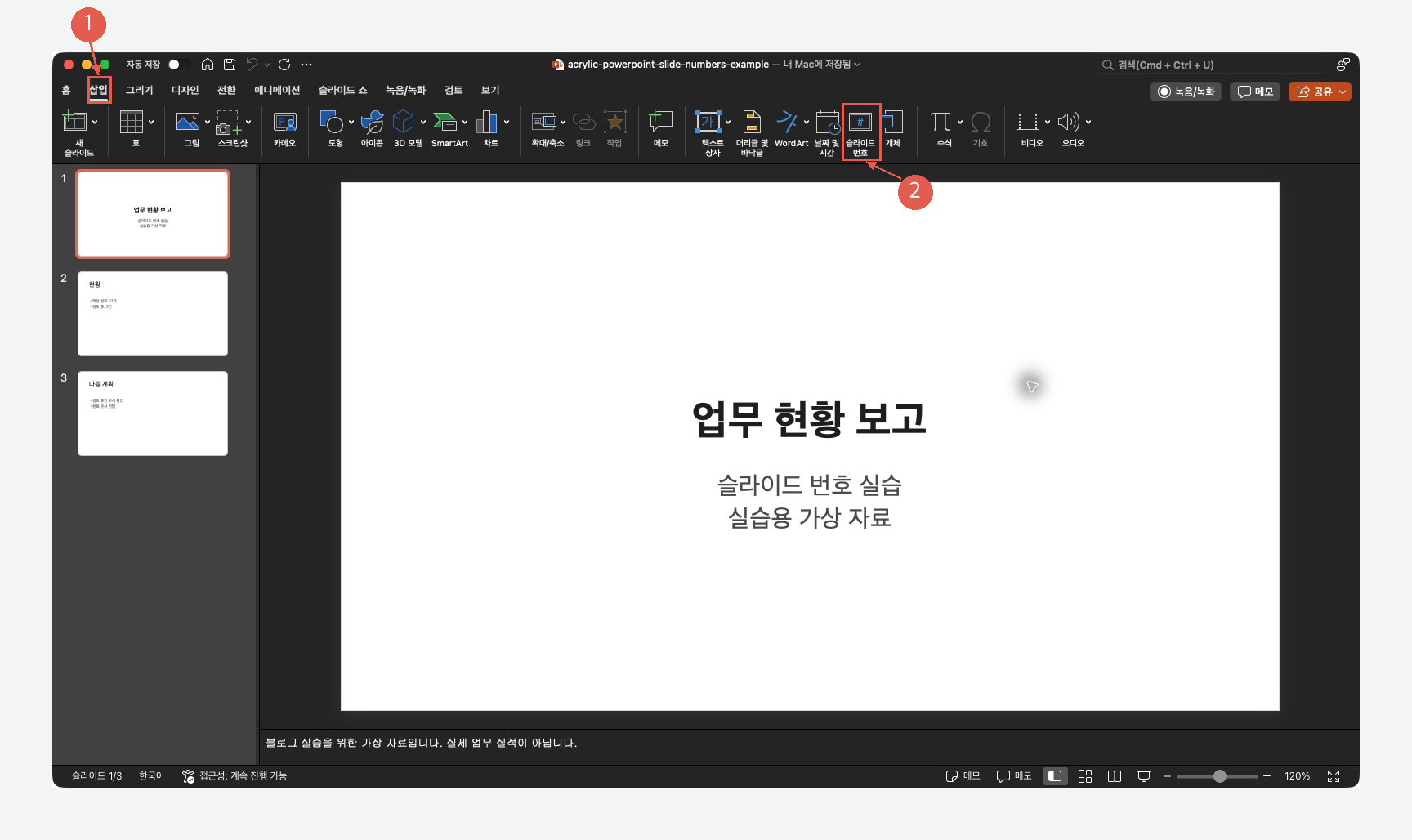Click the 링크 link icon
This screenshot has height=840, width=1412.
[x=583, y=122]
